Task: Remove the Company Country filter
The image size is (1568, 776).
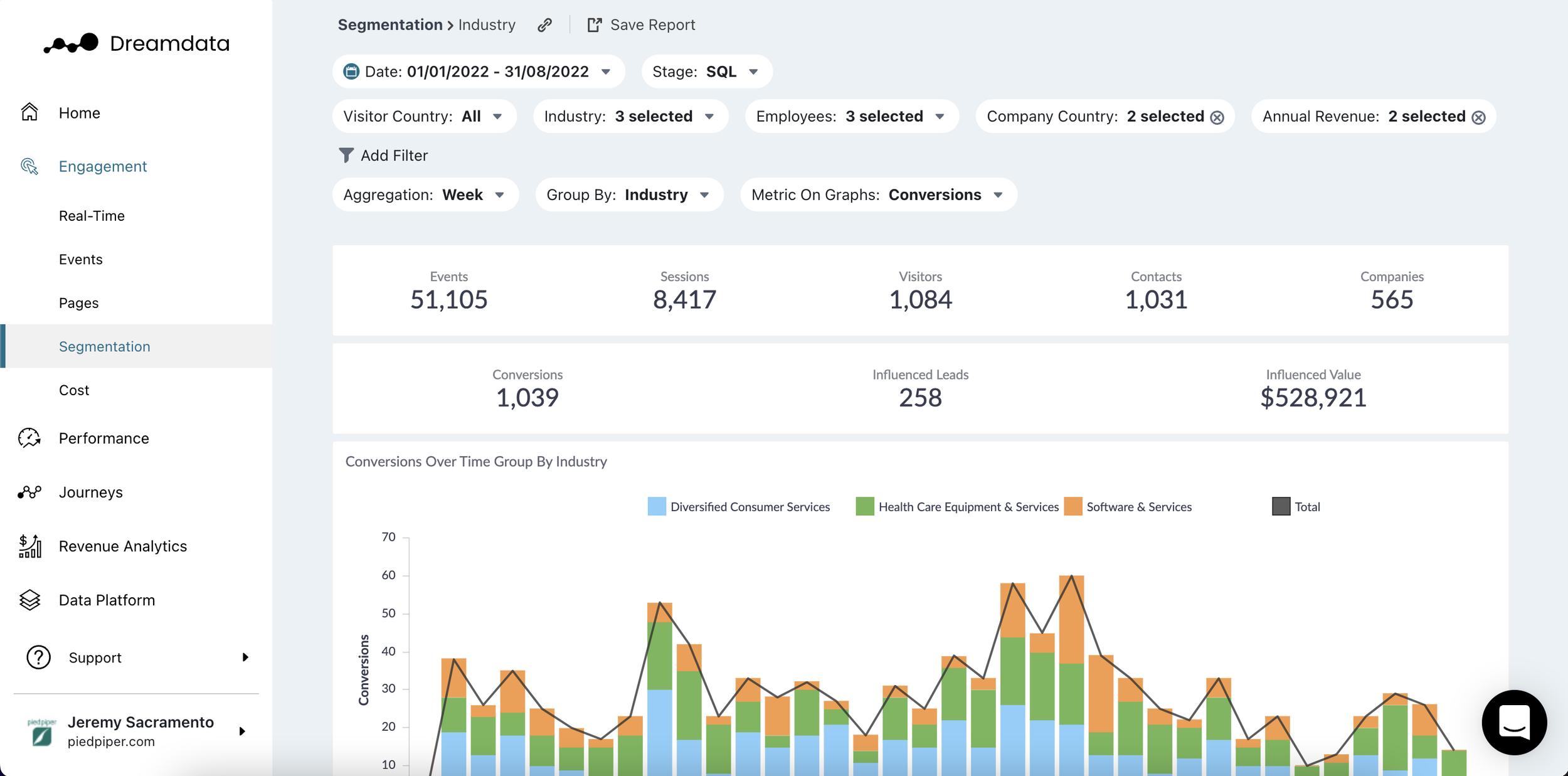Action: coord(1216,117)
